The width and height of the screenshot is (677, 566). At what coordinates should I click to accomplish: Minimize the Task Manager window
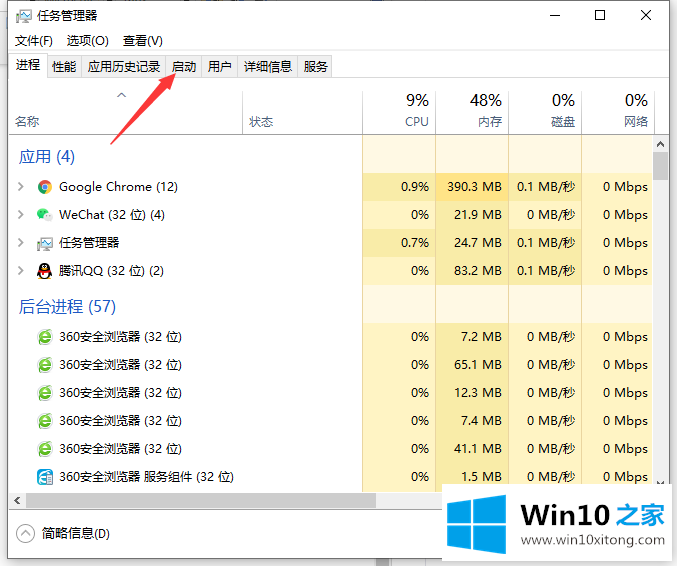[x=555, y=16]
